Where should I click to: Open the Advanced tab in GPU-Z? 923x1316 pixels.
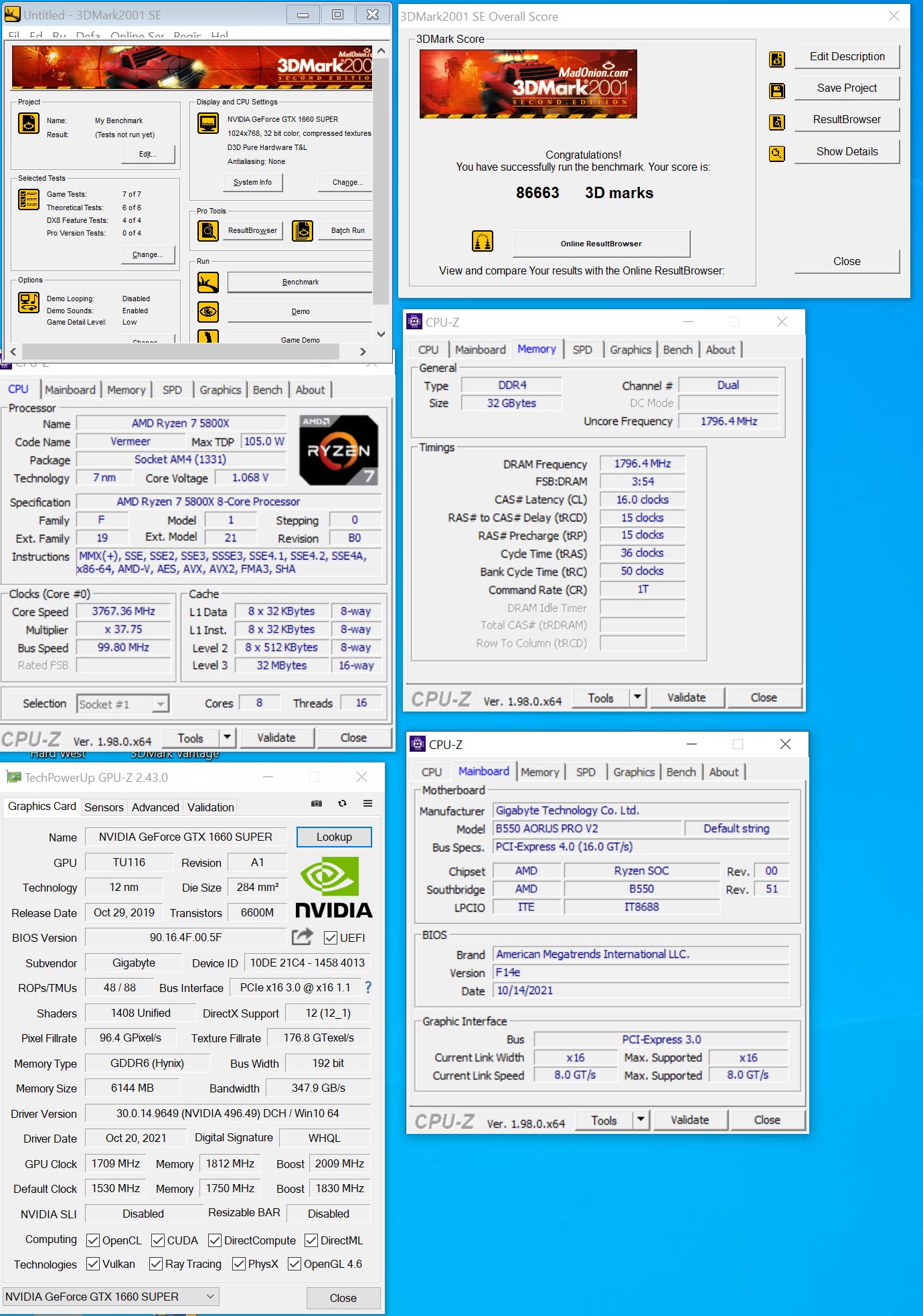click(x=155, y=807)
